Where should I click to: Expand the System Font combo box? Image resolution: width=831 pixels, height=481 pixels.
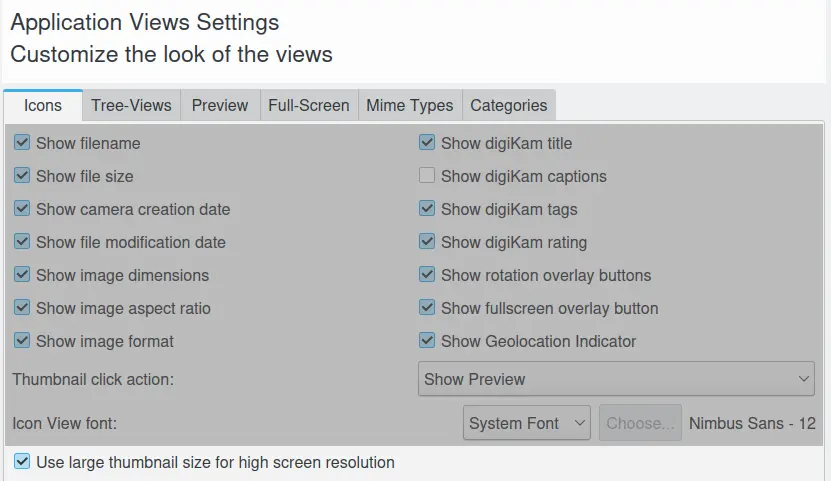click(x=528, y=423)
